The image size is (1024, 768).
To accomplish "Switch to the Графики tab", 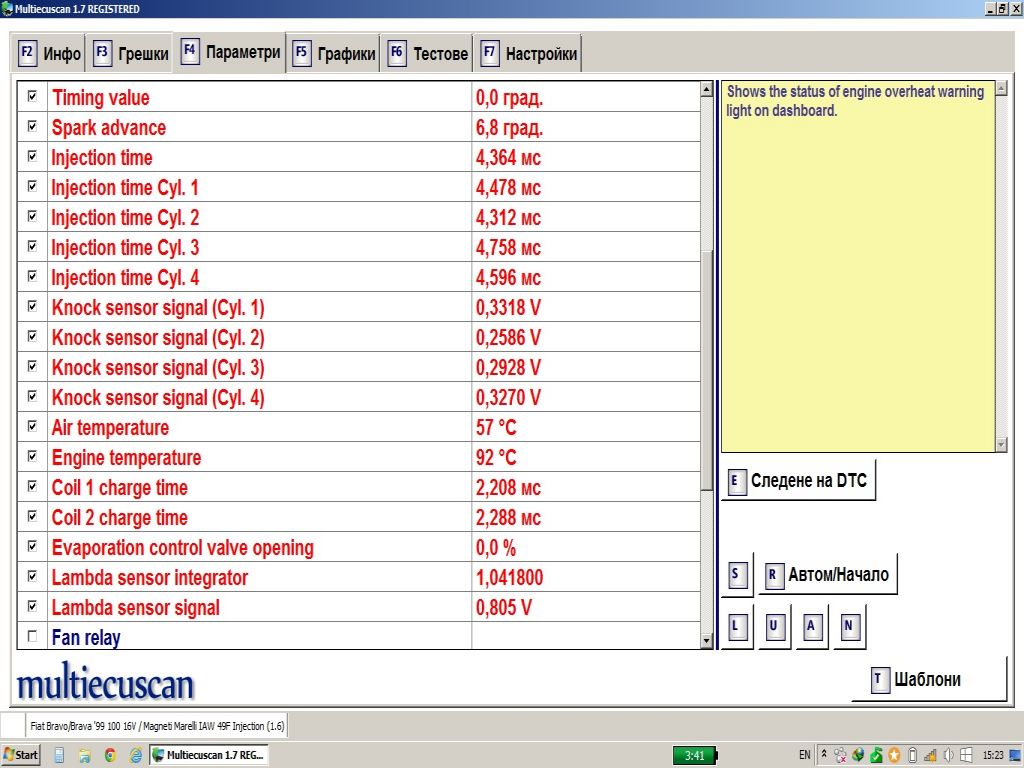I will point(334,54).
